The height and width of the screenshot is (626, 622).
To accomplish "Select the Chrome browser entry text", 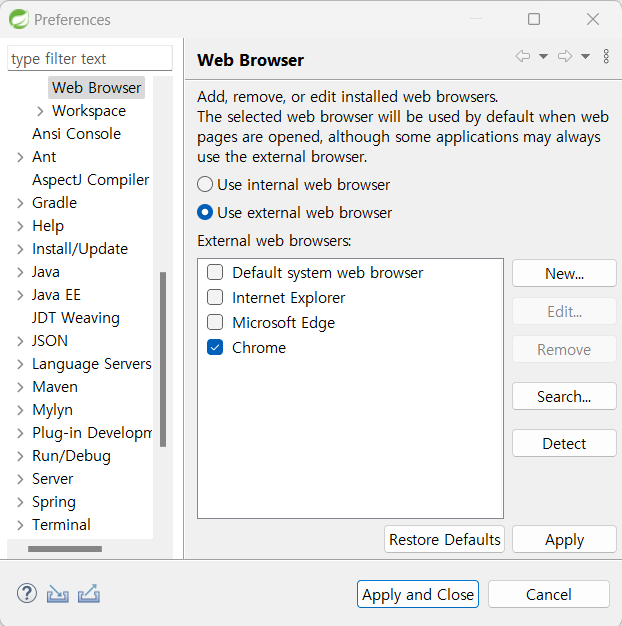I will pyautogui.click(x=259, y=348).
